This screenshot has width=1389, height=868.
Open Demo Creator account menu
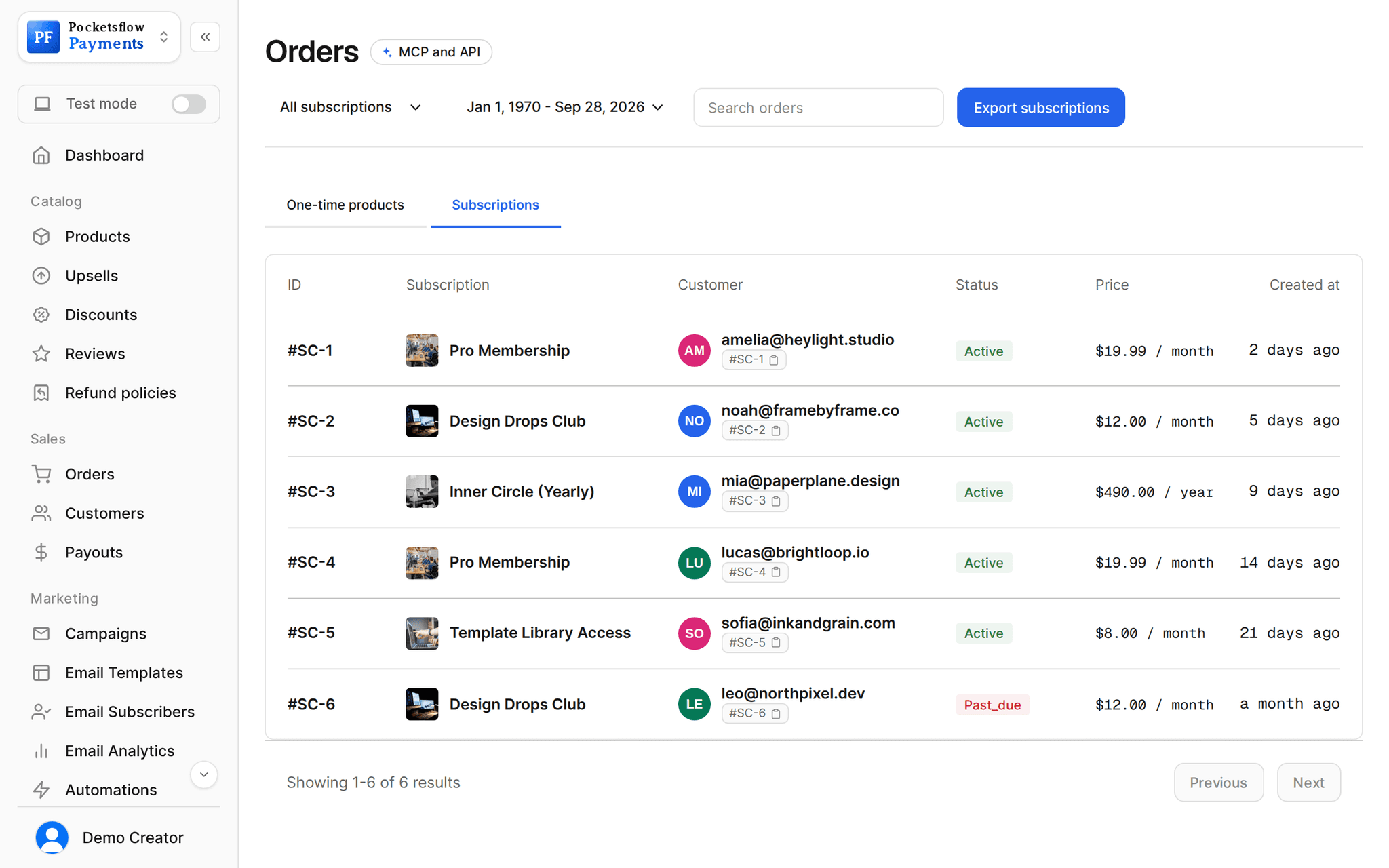119,837
